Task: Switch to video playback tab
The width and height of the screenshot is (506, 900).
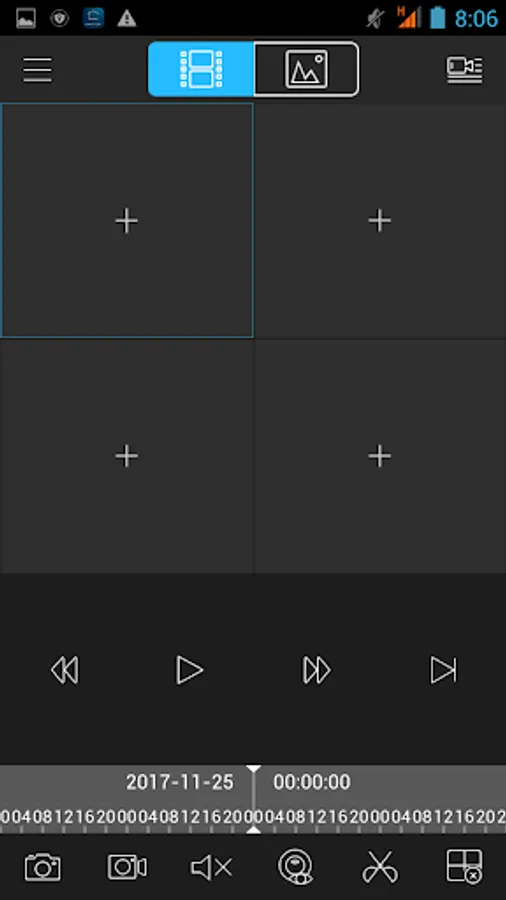Action: (201, 69)
